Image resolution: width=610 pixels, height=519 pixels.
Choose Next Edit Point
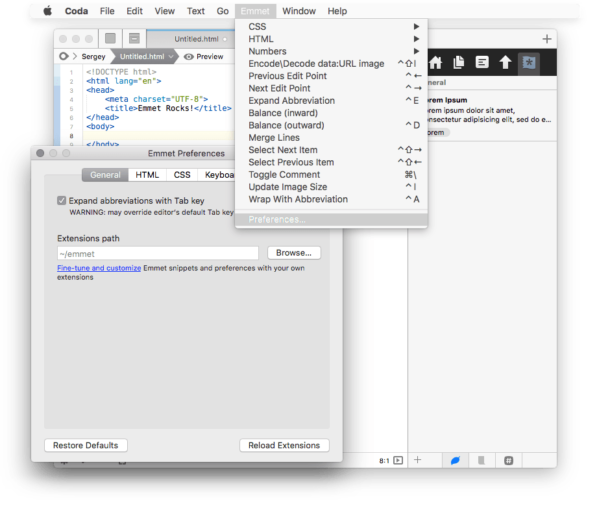click(331, 88)
